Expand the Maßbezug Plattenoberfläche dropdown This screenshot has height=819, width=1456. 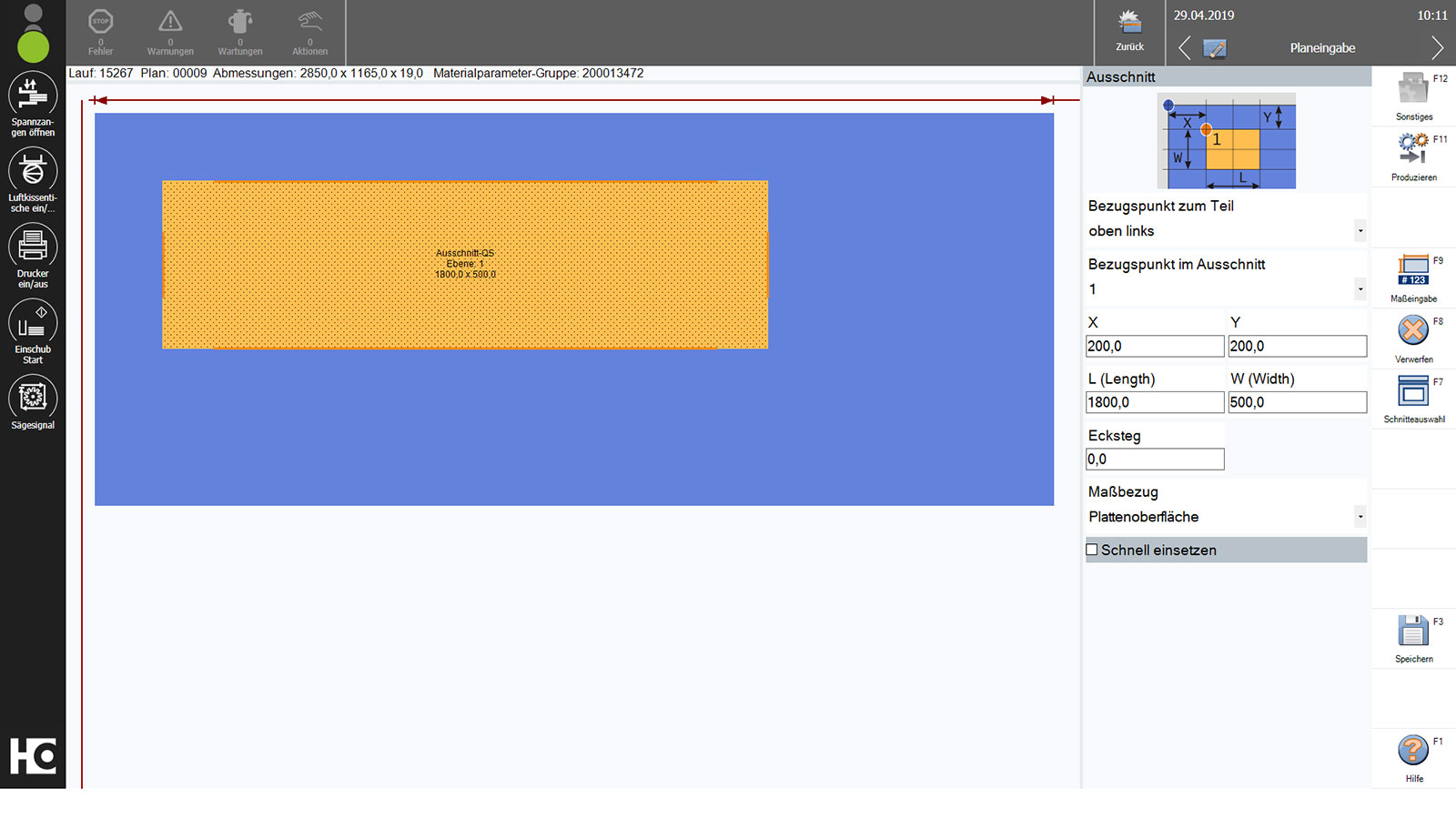[1360, 517]
